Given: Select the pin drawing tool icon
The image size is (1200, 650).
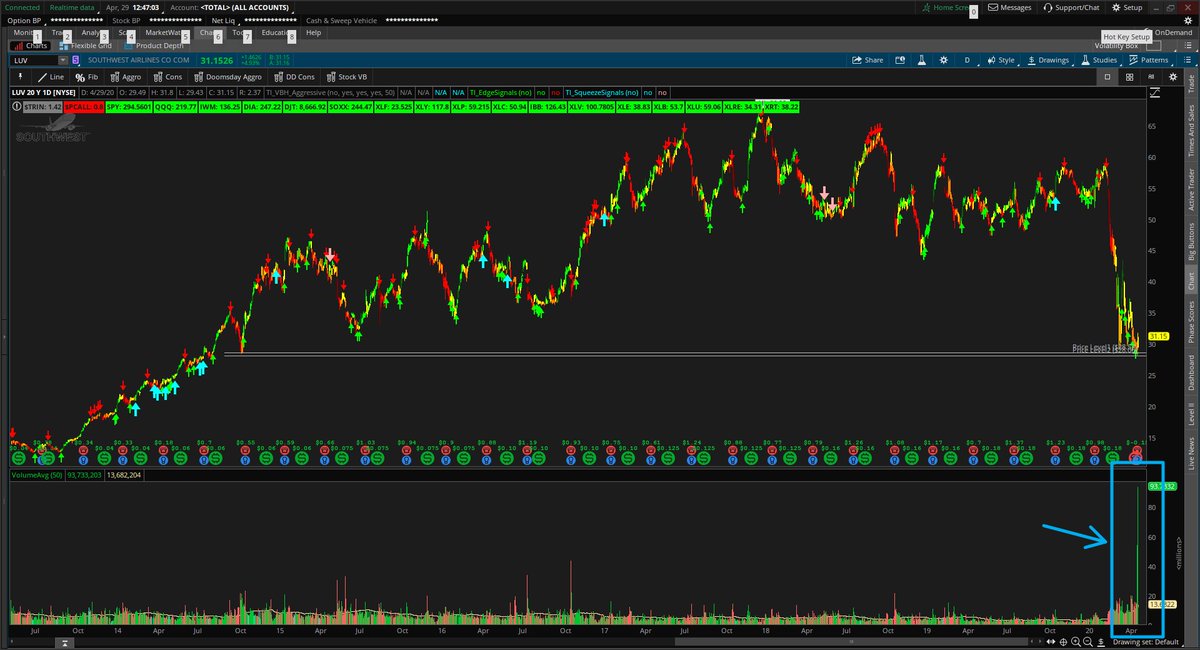Looking at the screenshot, I should [x=20, y=76].
